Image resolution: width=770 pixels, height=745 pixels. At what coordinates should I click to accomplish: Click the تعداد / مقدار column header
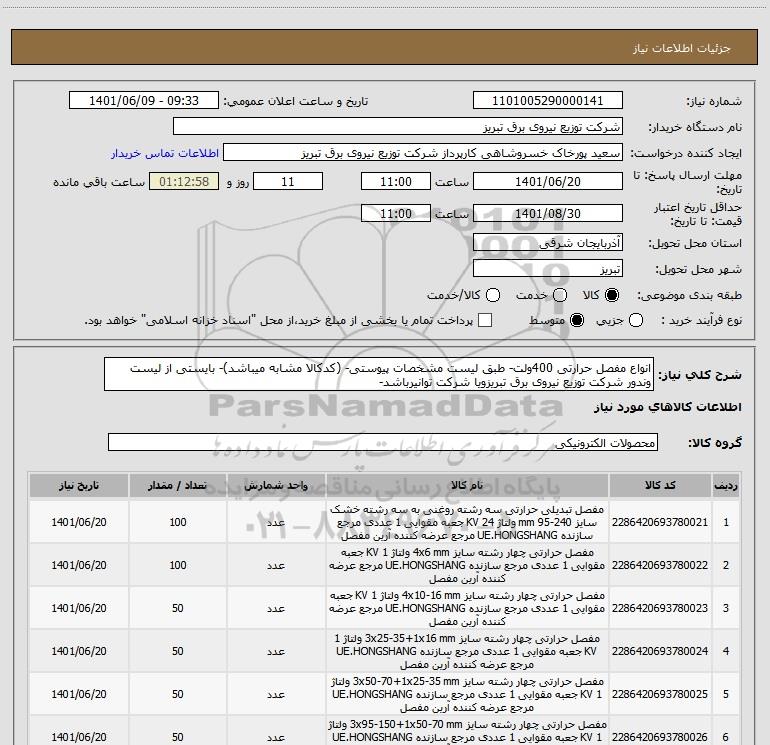178,485
